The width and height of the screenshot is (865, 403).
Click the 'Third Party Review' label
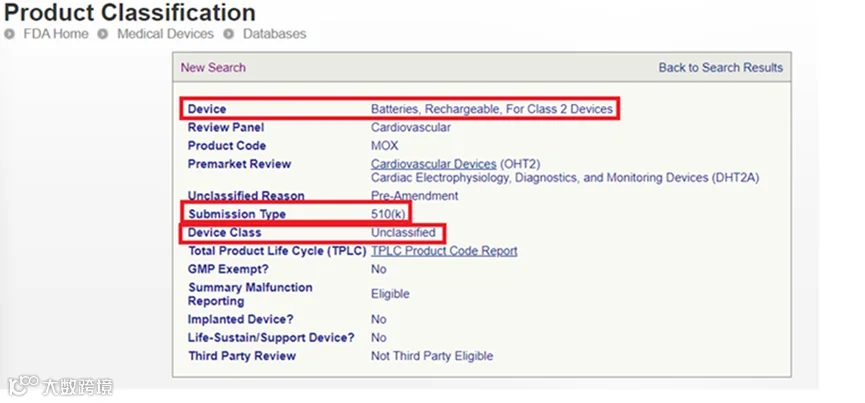coord(242,356)
